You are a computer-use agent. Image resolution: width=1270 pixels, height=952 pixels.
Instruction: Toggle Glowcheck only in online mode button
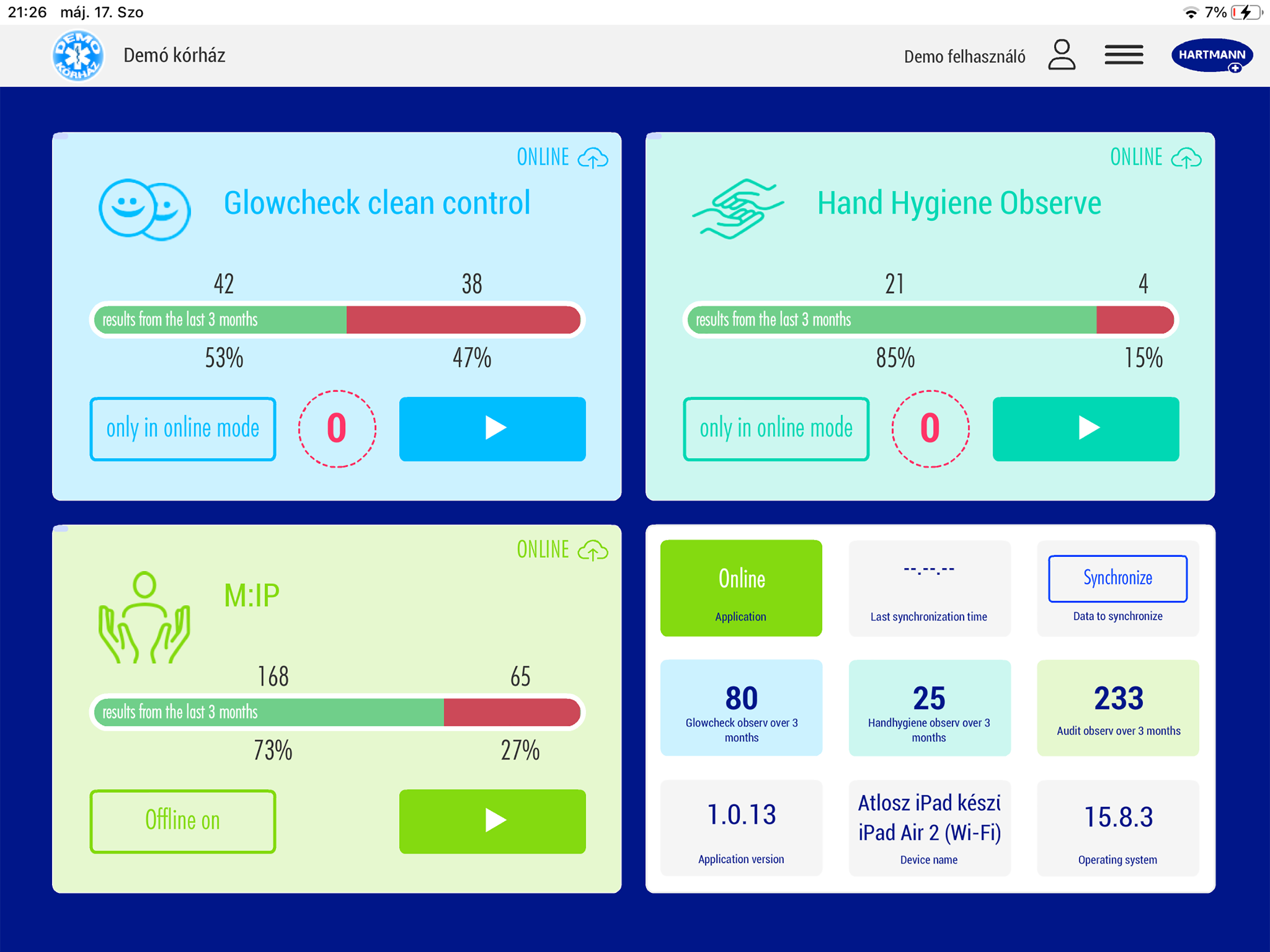click(183, 428)
